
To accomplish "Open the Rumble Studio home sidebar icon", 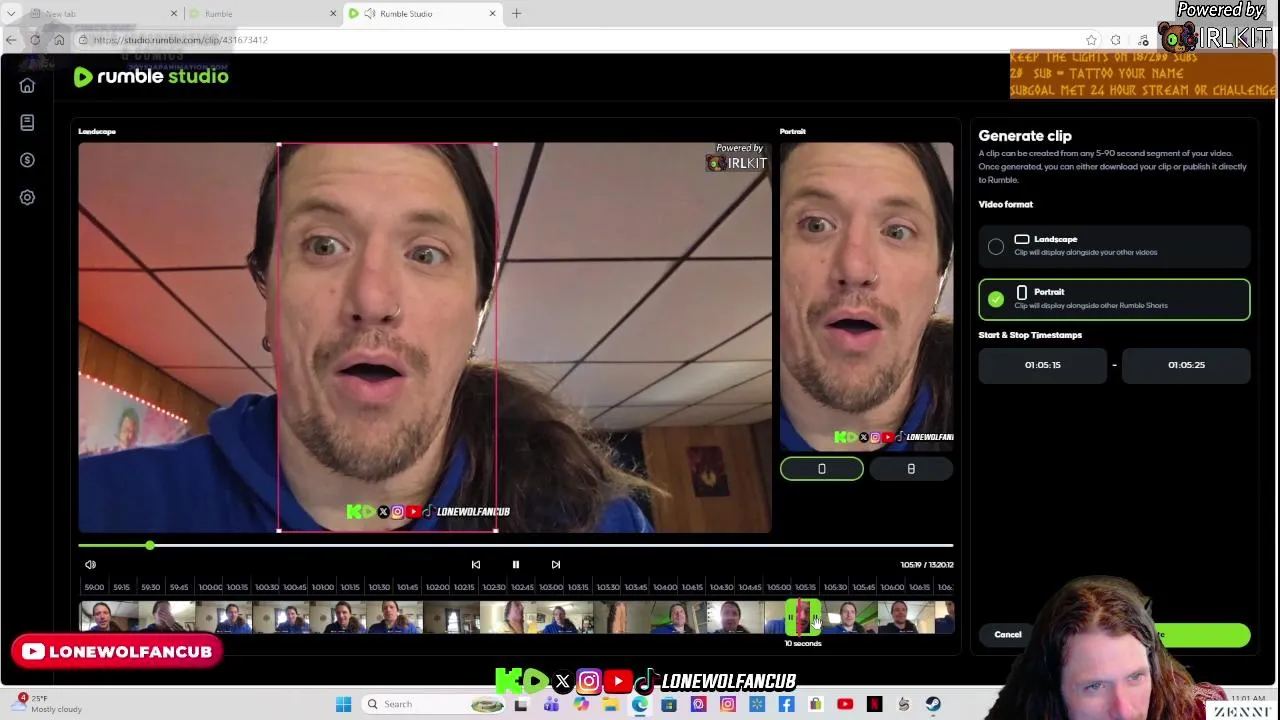I will tap(27, 86).
